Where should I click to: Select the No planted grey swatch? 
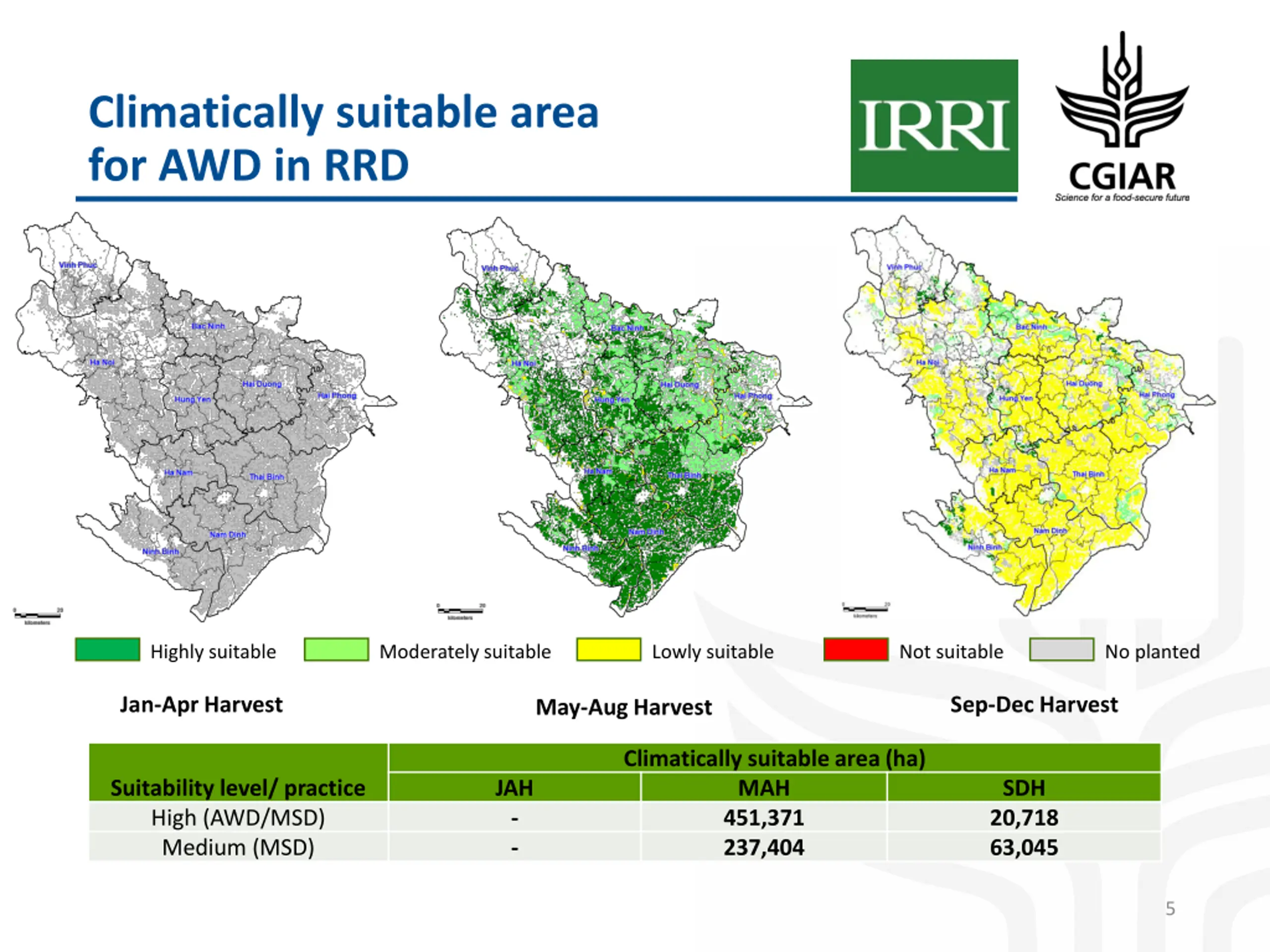[1062, 650]
